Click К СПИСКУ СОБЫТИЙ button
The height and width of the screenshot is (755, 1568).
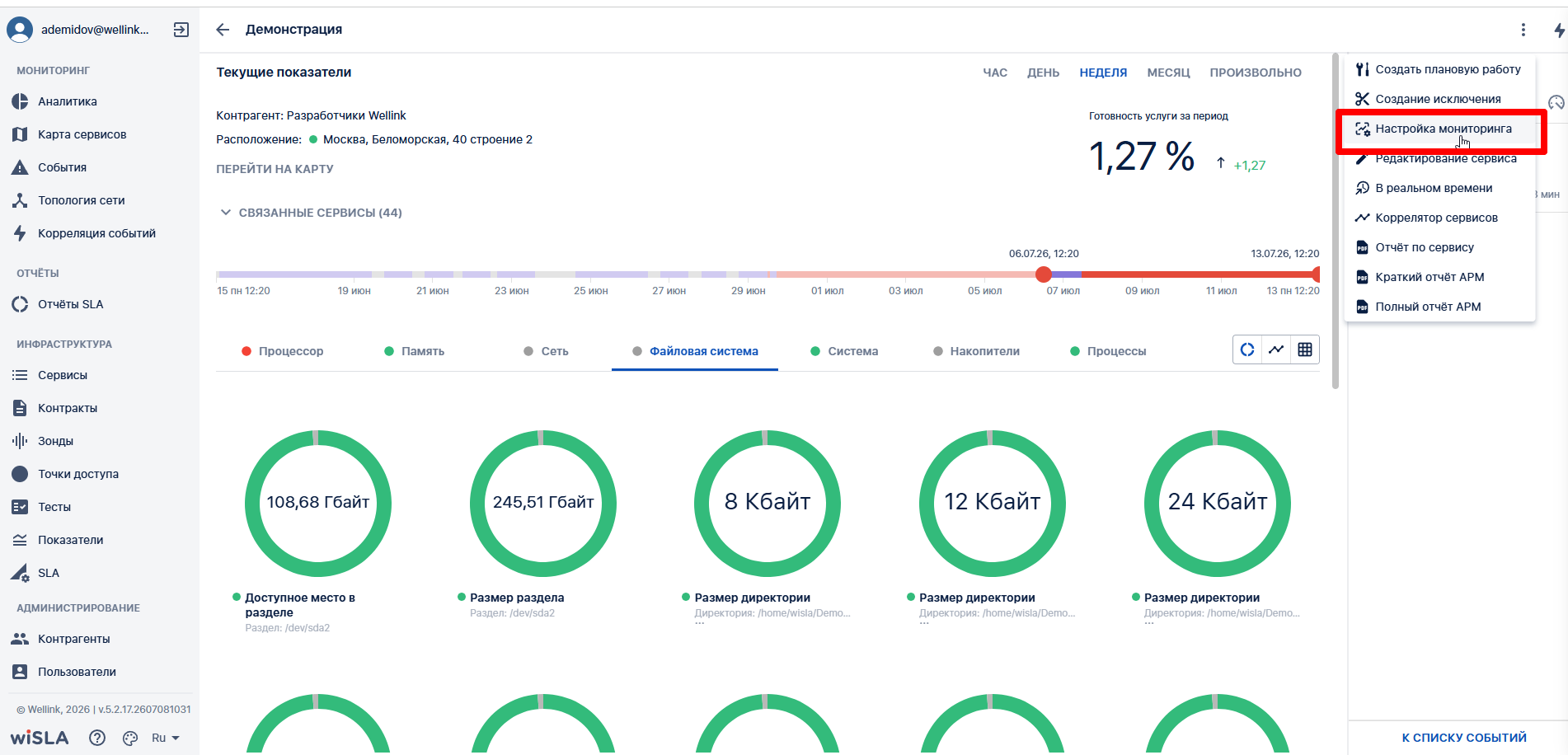[x=1464, y=738]
